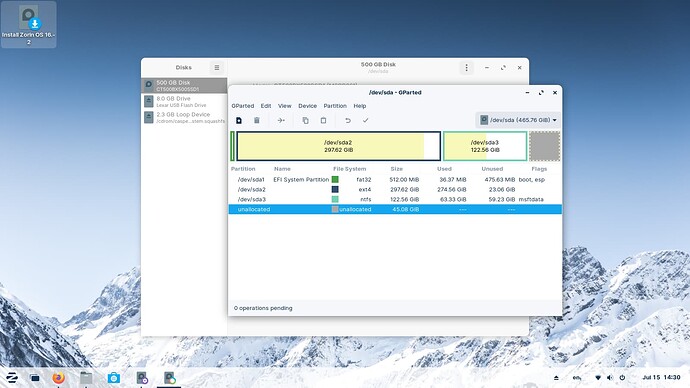The image size is (690, 388).
Task: Open the Zorin start menu in taskbar
Action: [12, 377]
